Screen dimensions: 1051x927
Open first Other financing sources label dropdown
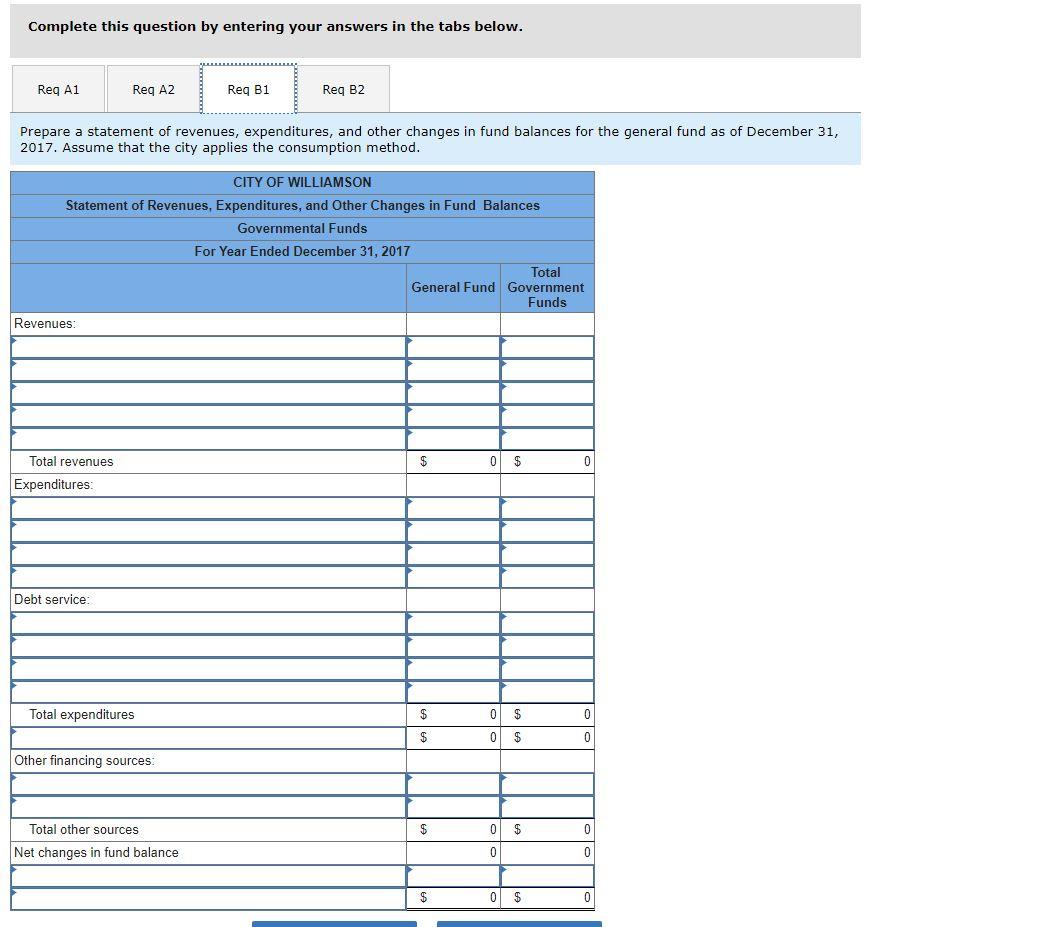pyautogui.click(x=208, y=784)
